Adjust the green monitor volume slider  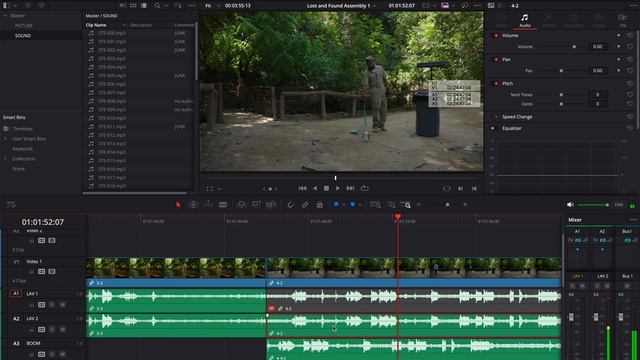[x=593, y=204]
